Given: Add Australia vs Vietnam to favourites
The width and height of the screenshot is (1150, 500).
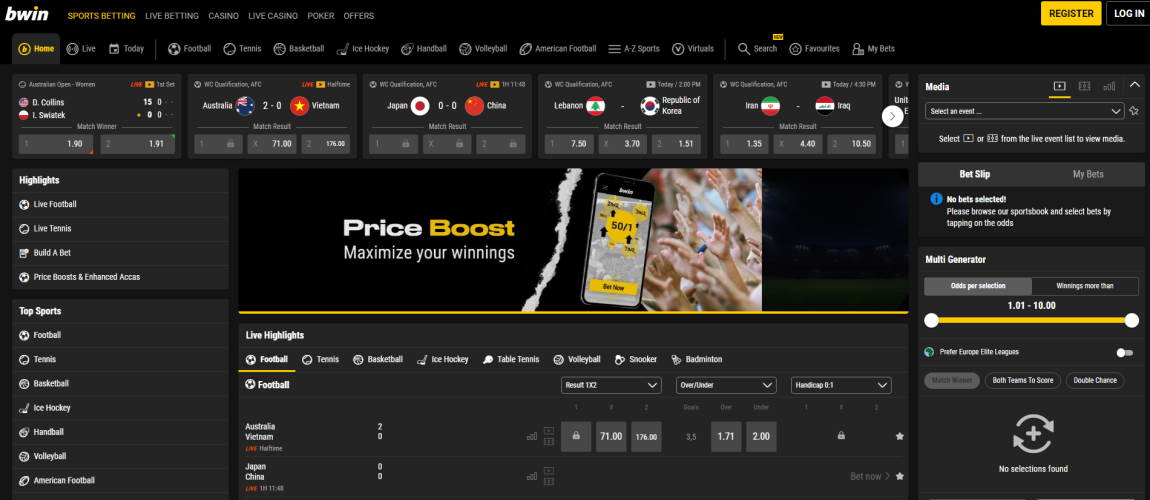Looking at the screenshot, I should (x=900, y=436).
